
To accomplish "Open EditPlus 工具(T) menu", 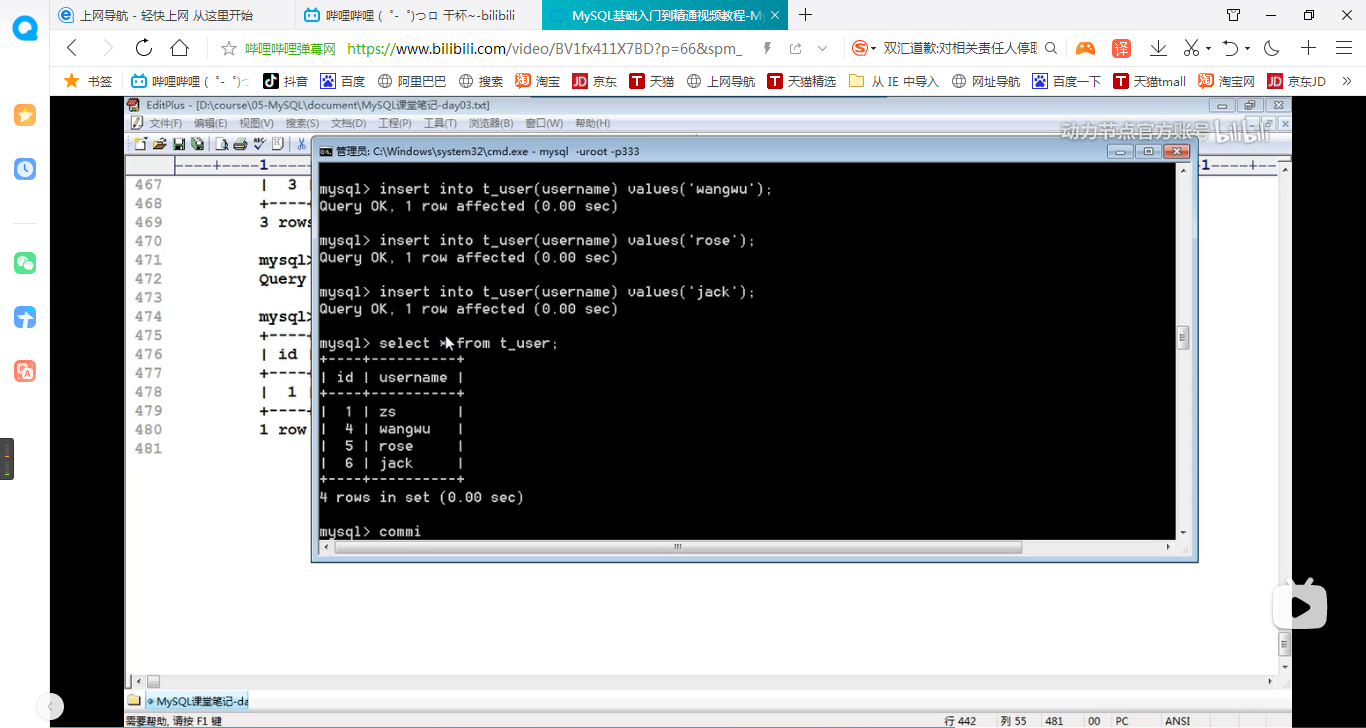I will 439,123.
